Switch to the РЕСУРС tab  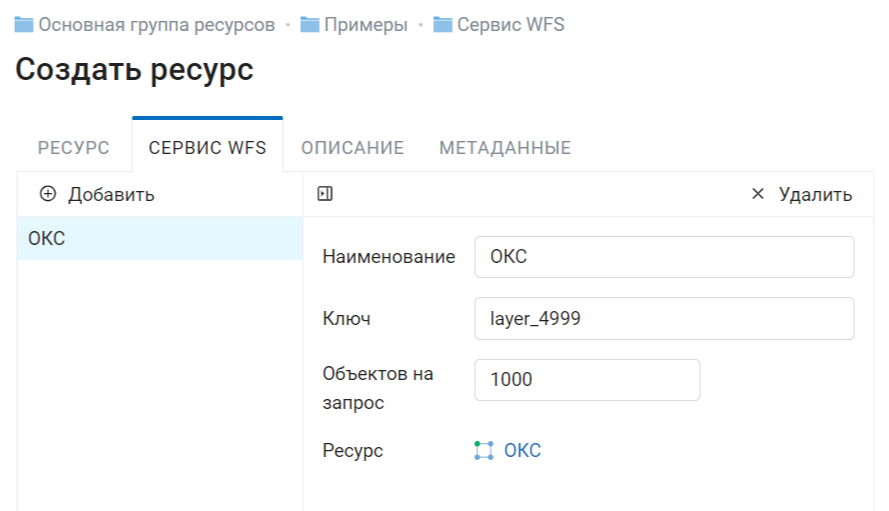[x=74, y=147]
